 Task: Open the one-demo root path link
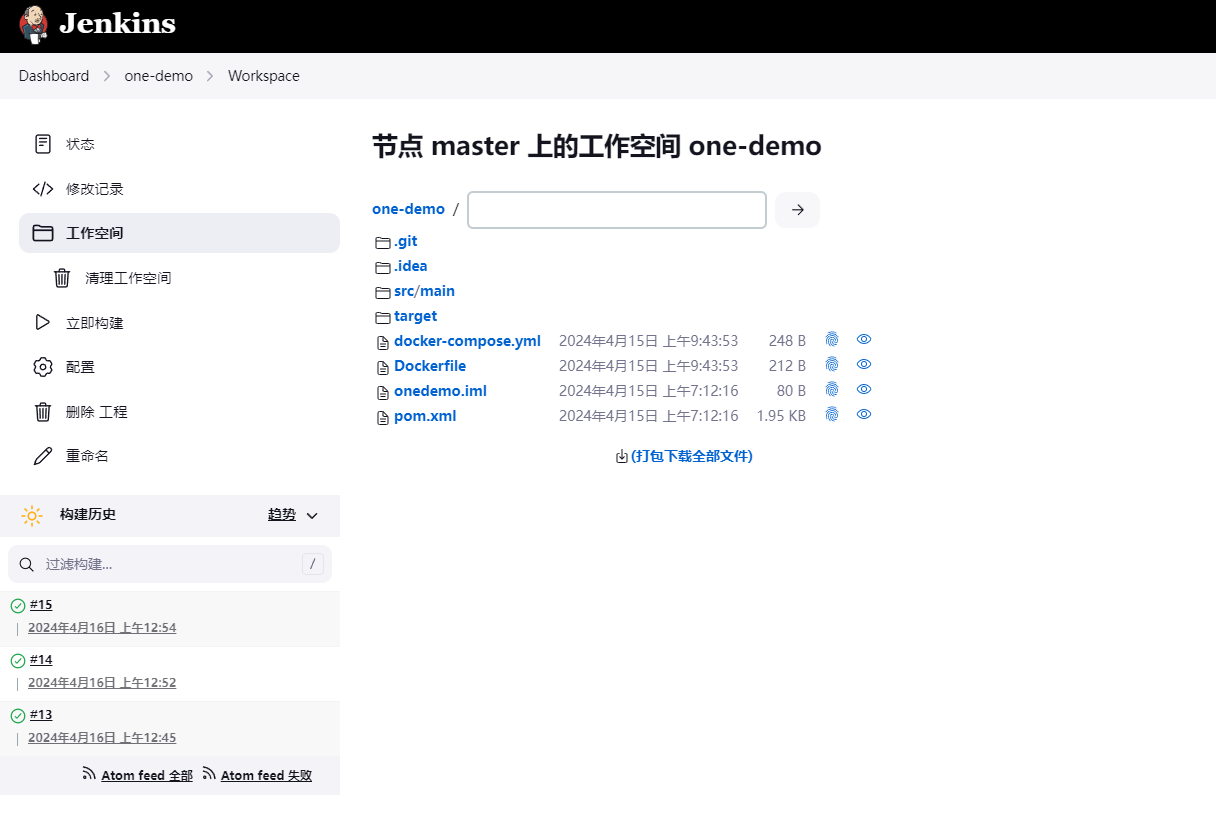click(x=408, y=209)
